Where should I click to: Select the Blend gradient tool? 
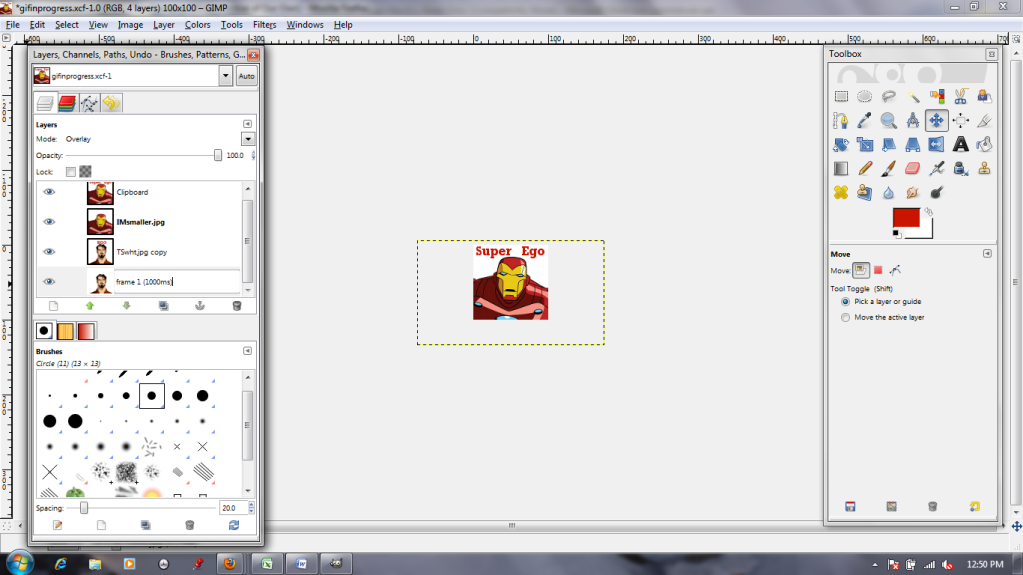coord(841,169)
